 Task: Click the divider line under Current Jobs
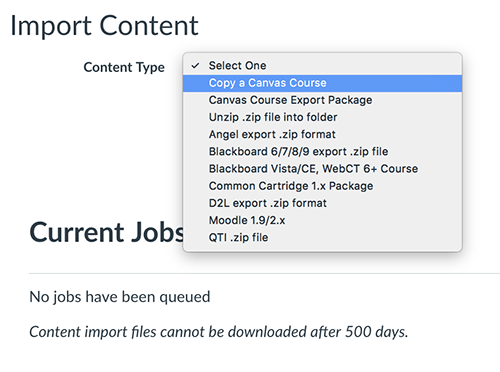tap(264, 273)
